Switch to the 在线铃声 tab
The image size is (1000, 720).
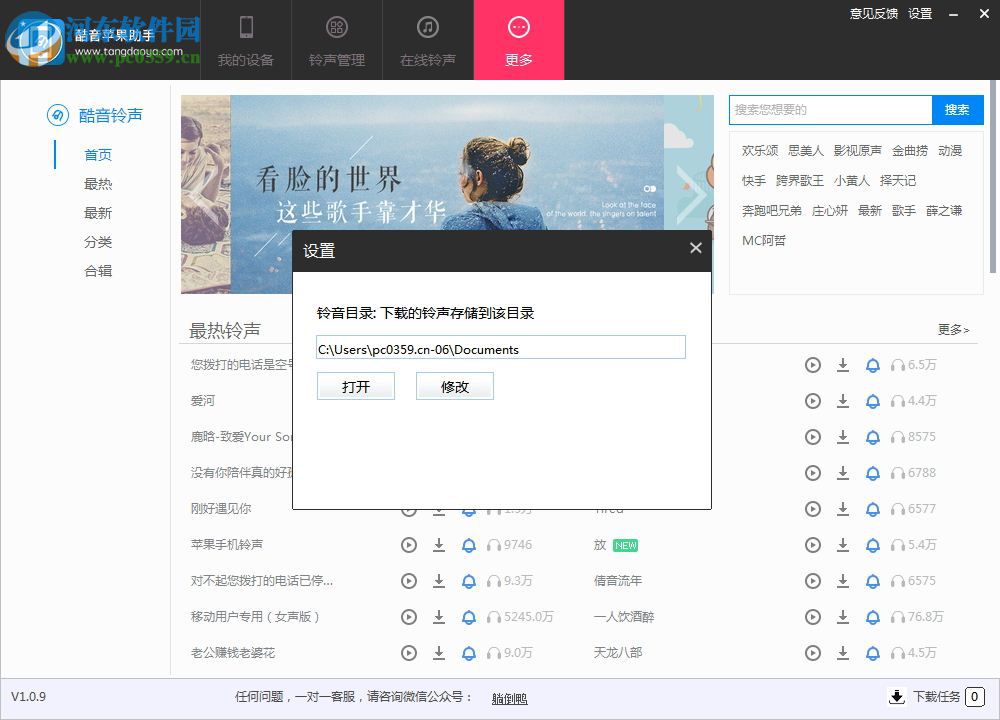pyautogui.click(x=427, y=40)
